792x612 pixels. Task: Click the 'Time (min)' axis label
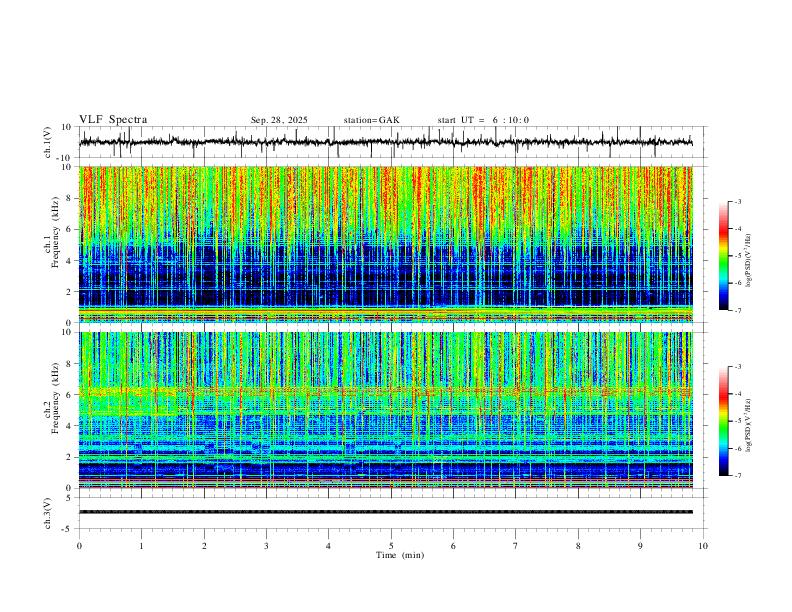(400, 555)
